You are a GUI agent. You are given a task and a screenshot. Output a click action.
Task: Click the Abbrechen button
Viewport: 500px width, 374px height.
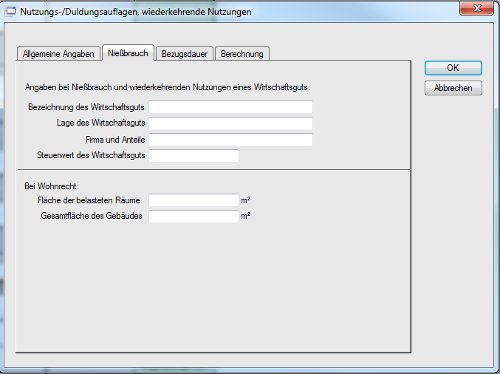tap(453, 88)
